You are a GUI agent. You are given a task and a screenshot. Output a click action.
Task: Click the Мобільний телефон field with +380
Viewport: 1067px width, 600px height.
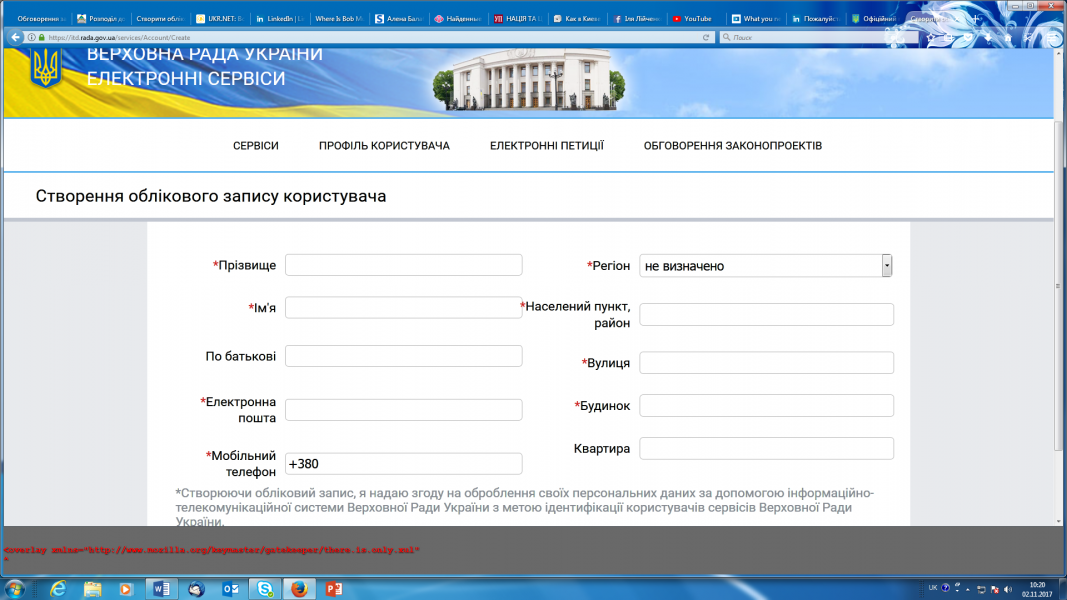403,464
